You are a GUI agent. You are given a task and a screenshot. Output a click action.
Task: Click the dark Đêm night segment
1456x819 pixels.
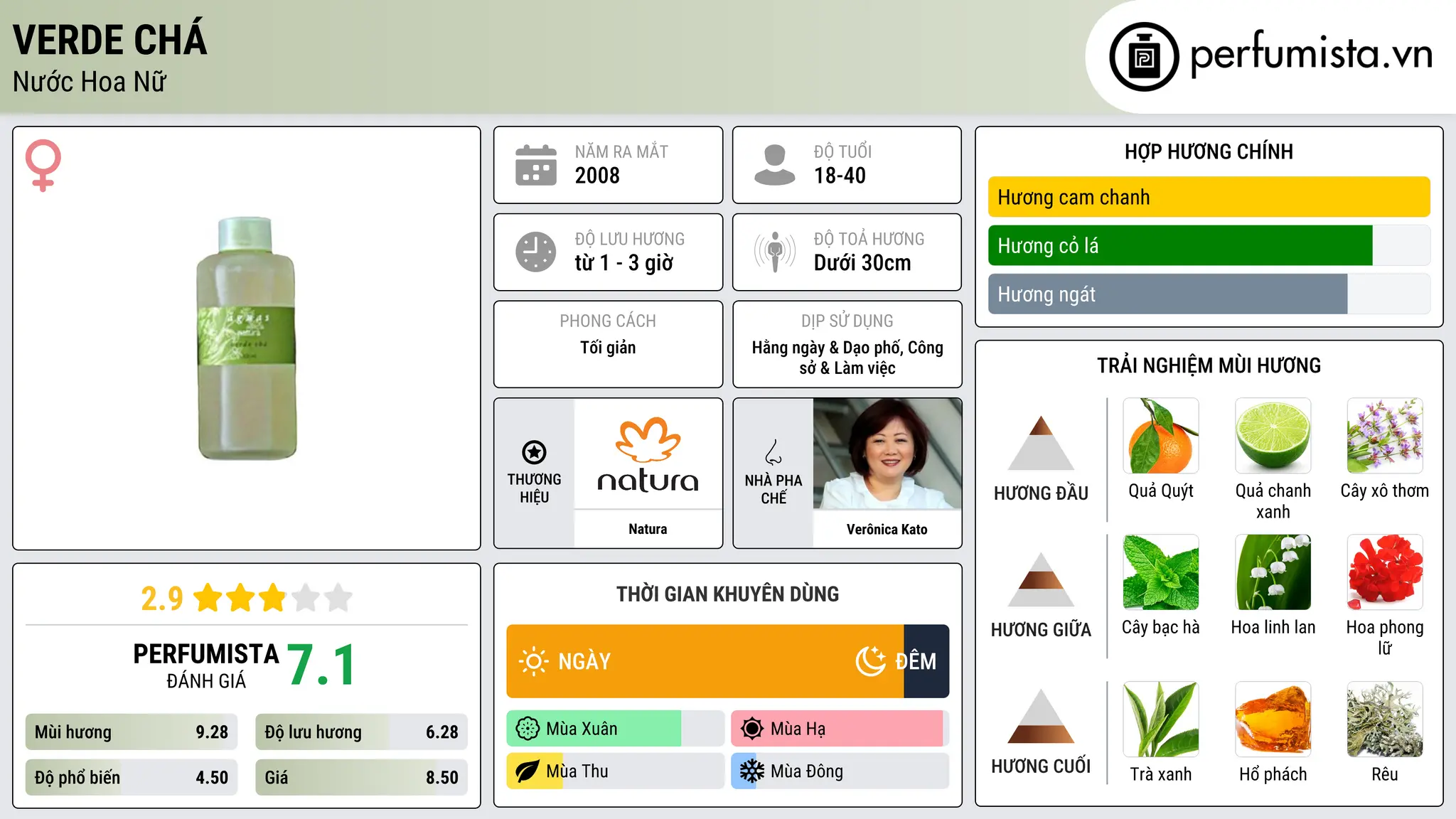coord(926,661)
